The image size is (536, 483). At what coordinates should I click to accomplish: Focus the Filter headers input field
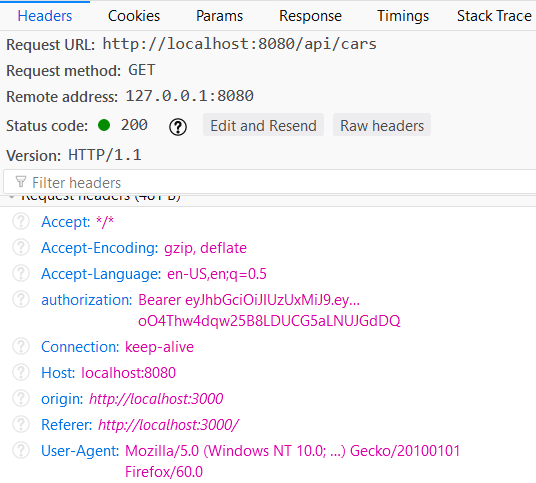pyautogui.click(x=270, y=183)
